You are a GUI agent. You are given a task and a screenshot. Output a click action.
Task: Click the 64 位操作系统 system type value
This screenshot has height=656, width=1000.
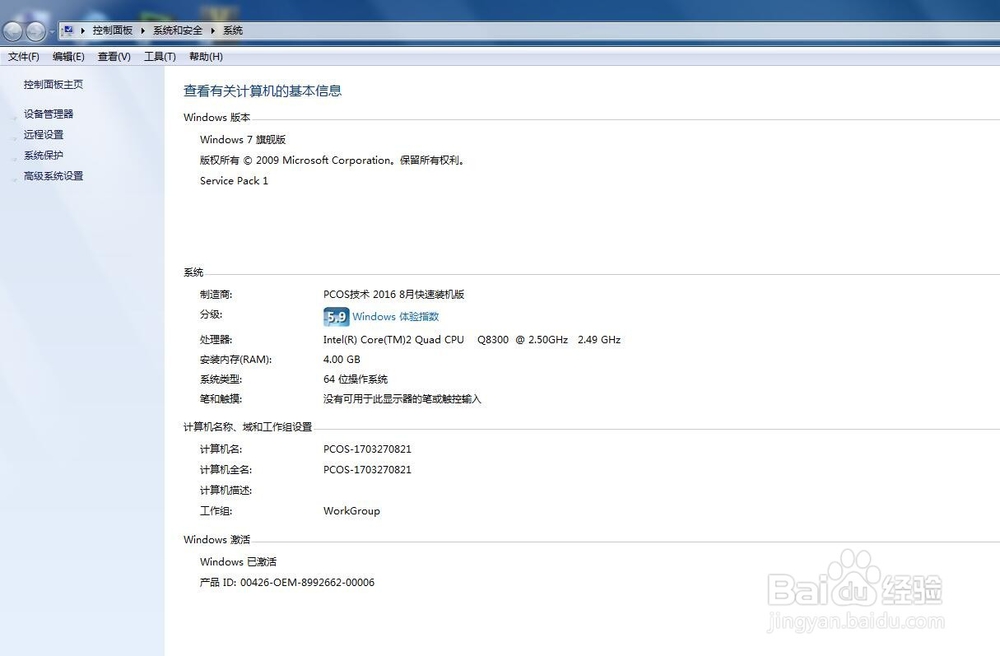point(355,379)
